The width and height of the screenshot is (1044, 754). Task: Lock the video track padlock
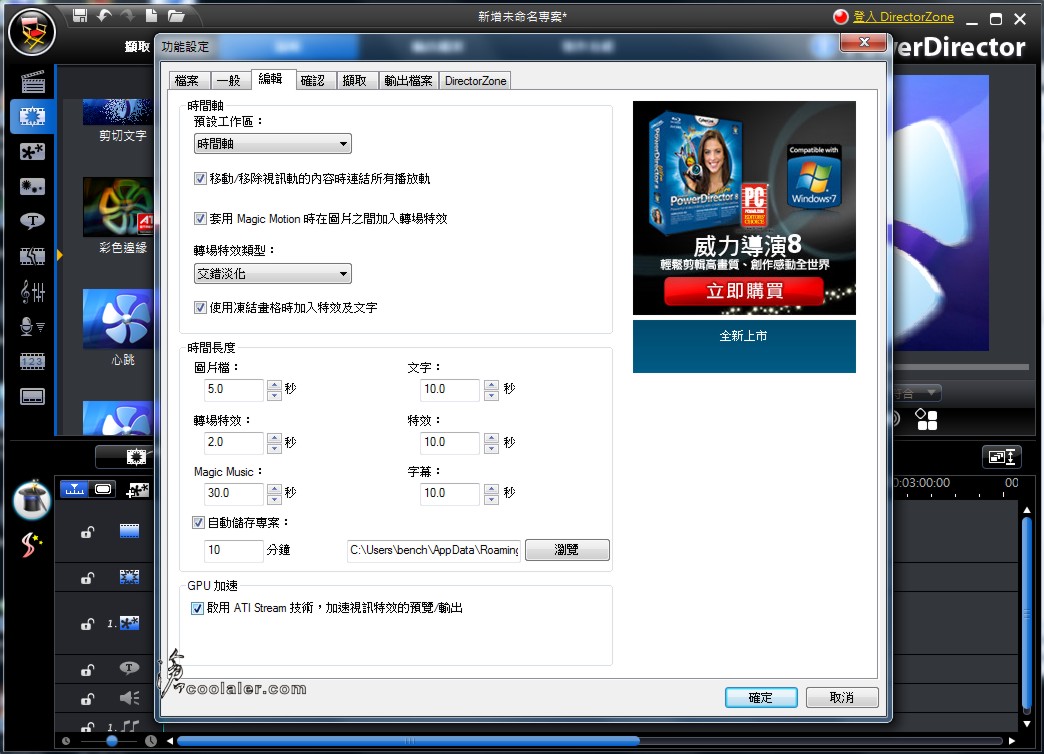[87, 532]
